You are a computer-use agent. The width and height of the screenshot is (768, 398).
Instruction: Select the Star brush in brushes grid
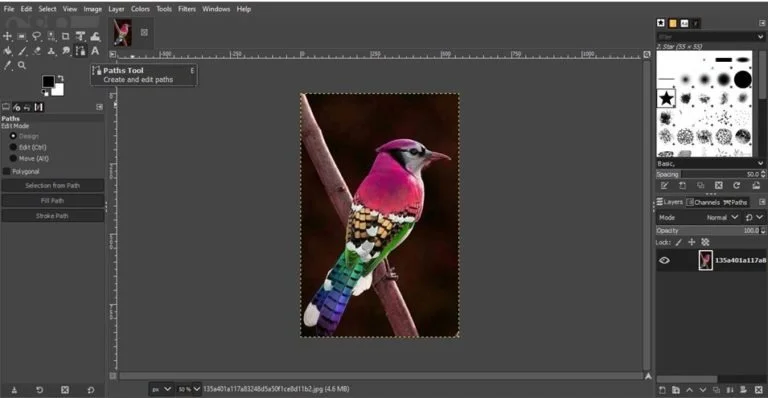click(666, 98)
